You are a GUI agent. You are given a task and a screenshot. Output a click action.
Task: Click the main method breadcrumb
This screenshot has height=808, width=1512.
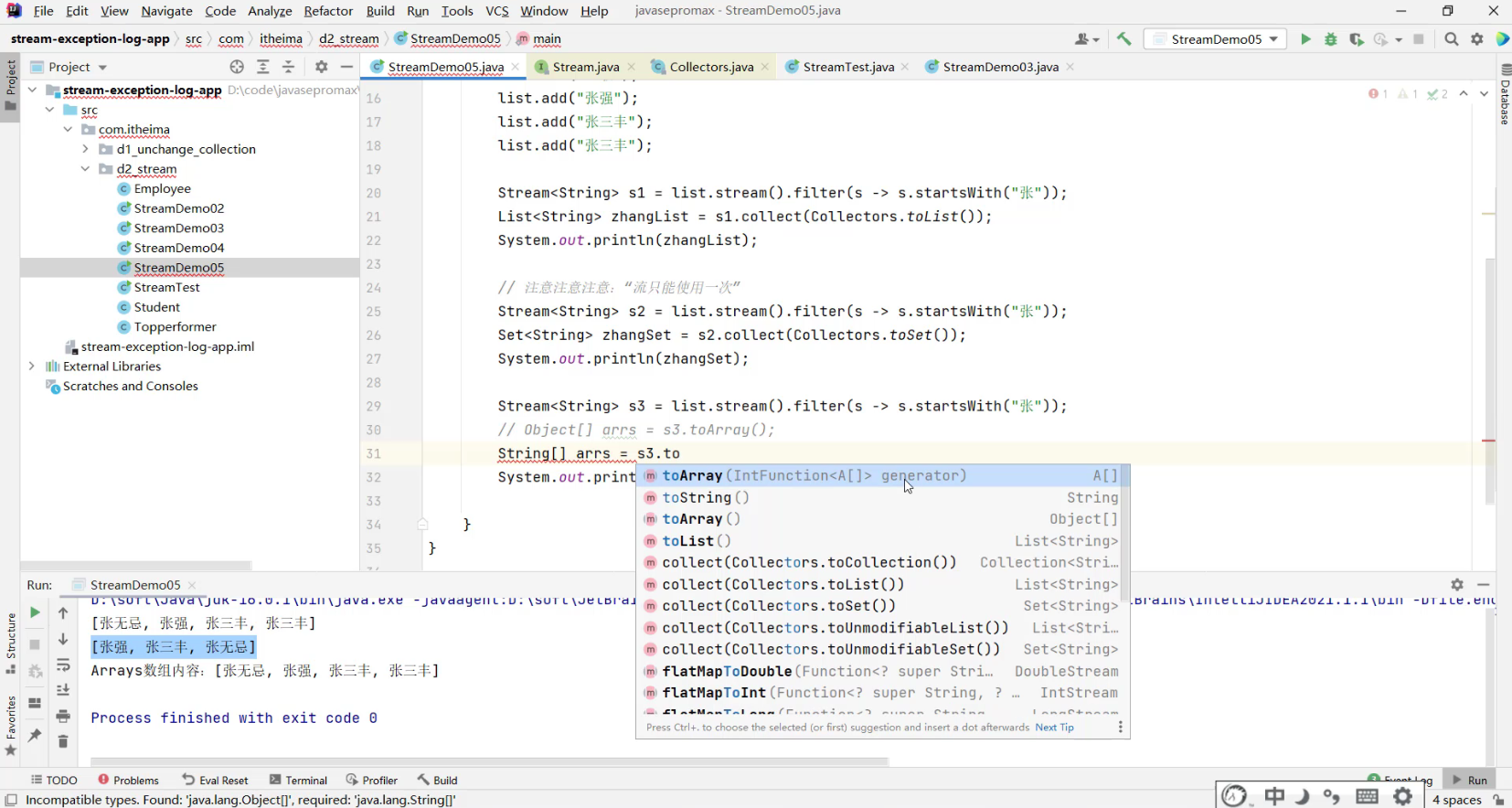point(539,39)
